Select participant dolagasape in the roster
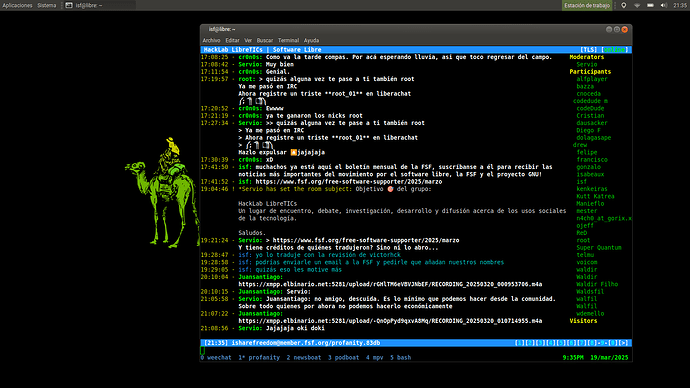The image size is (690, 388). (x=594, y=138)
